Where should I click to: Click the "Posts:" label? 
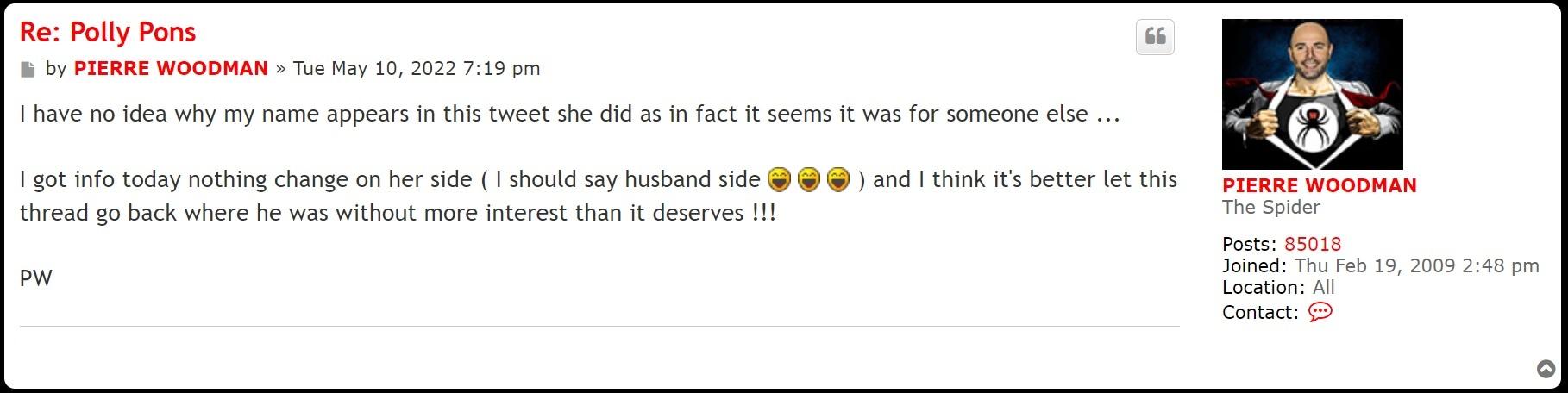(x=1249, y=244)
